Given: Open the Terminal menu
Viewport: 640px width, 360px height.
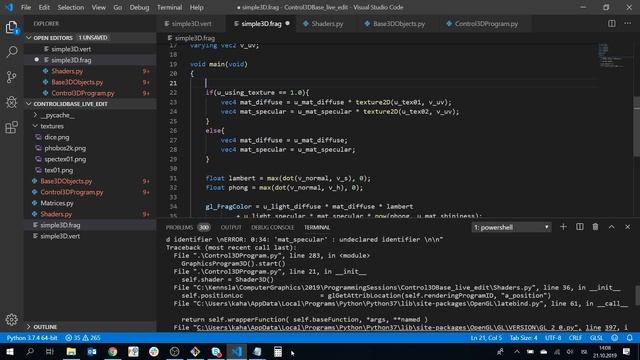Looking at the screenshot, I should (169, 7).
